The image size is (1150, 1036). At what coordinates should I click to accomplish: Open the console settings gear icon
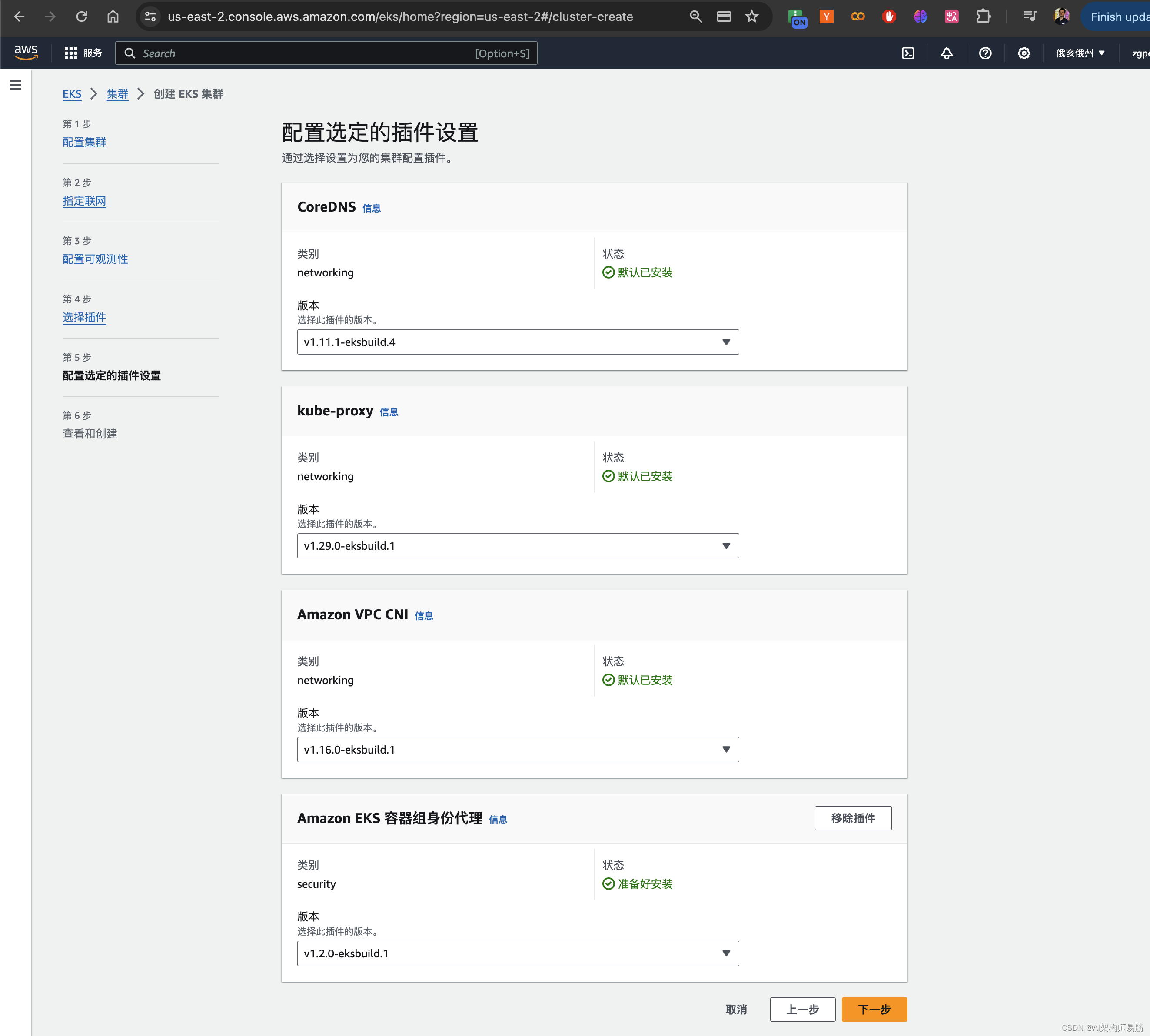pyautogui.click(x=1024, y=53)
